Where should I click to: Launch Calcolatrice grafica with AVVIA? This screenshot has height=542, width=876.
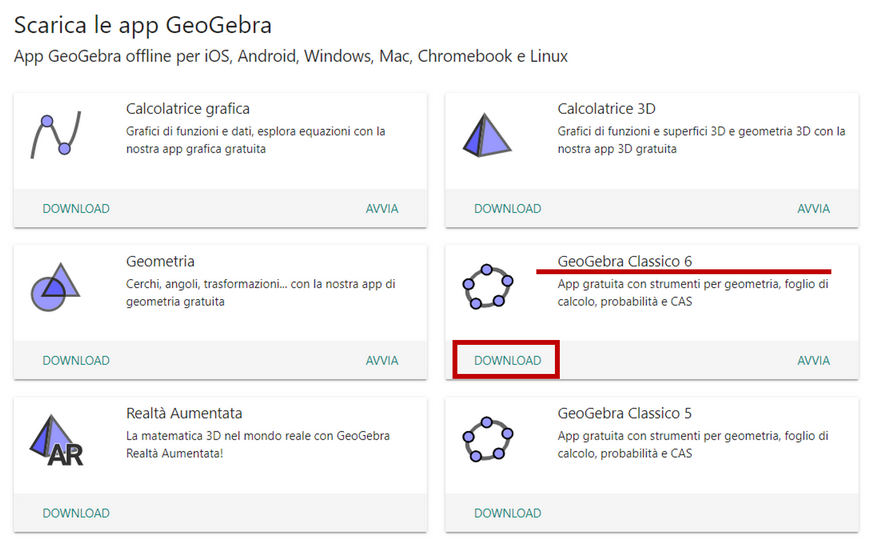pos(382,209)
